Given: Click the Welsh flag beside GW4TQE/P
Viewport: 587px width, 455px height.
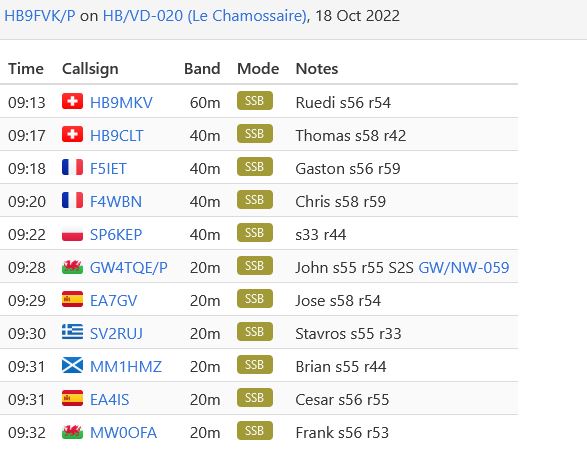Looking at the screenshot, I should point(72,267).
